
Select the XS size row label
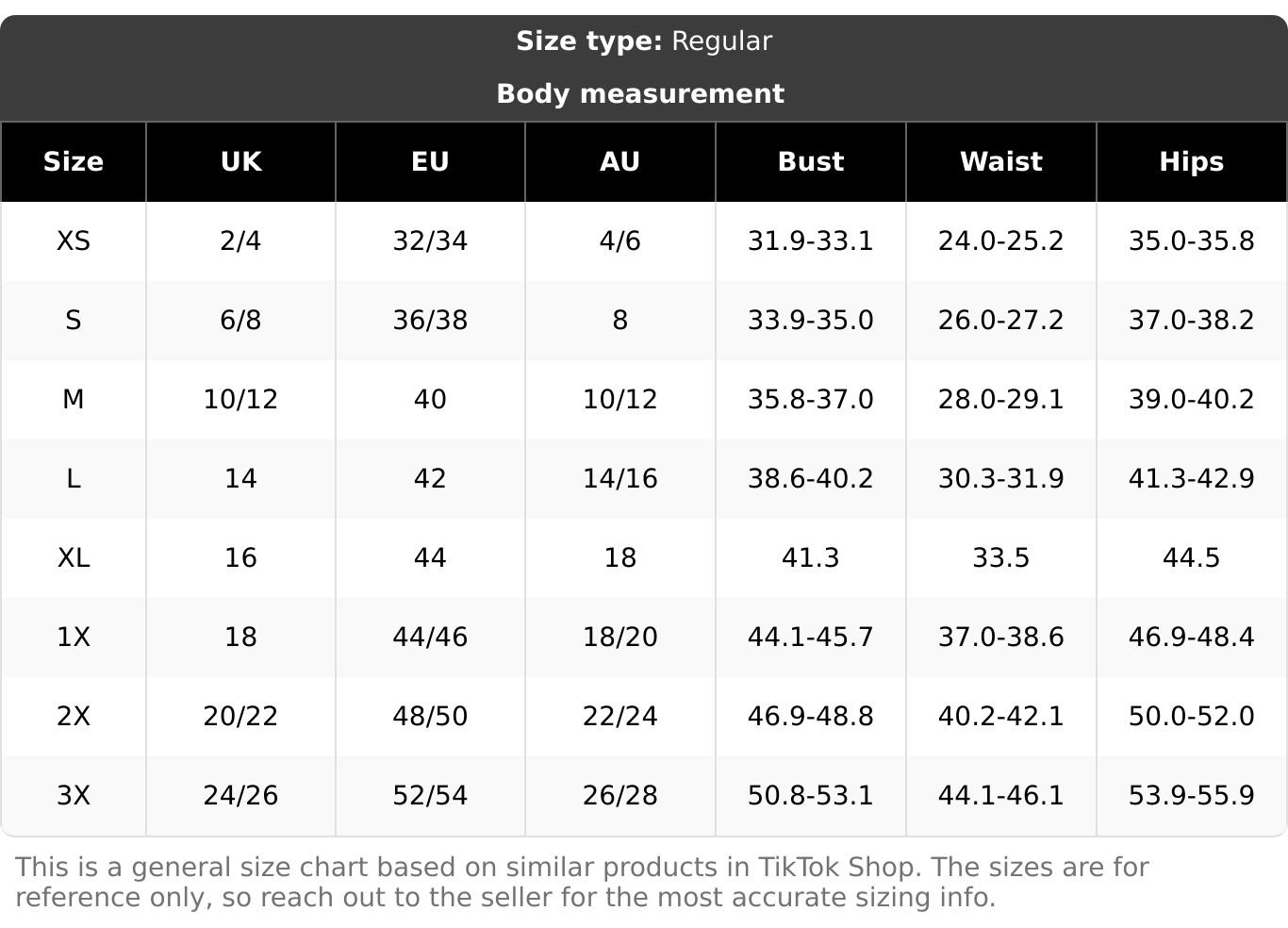[74, 241]
